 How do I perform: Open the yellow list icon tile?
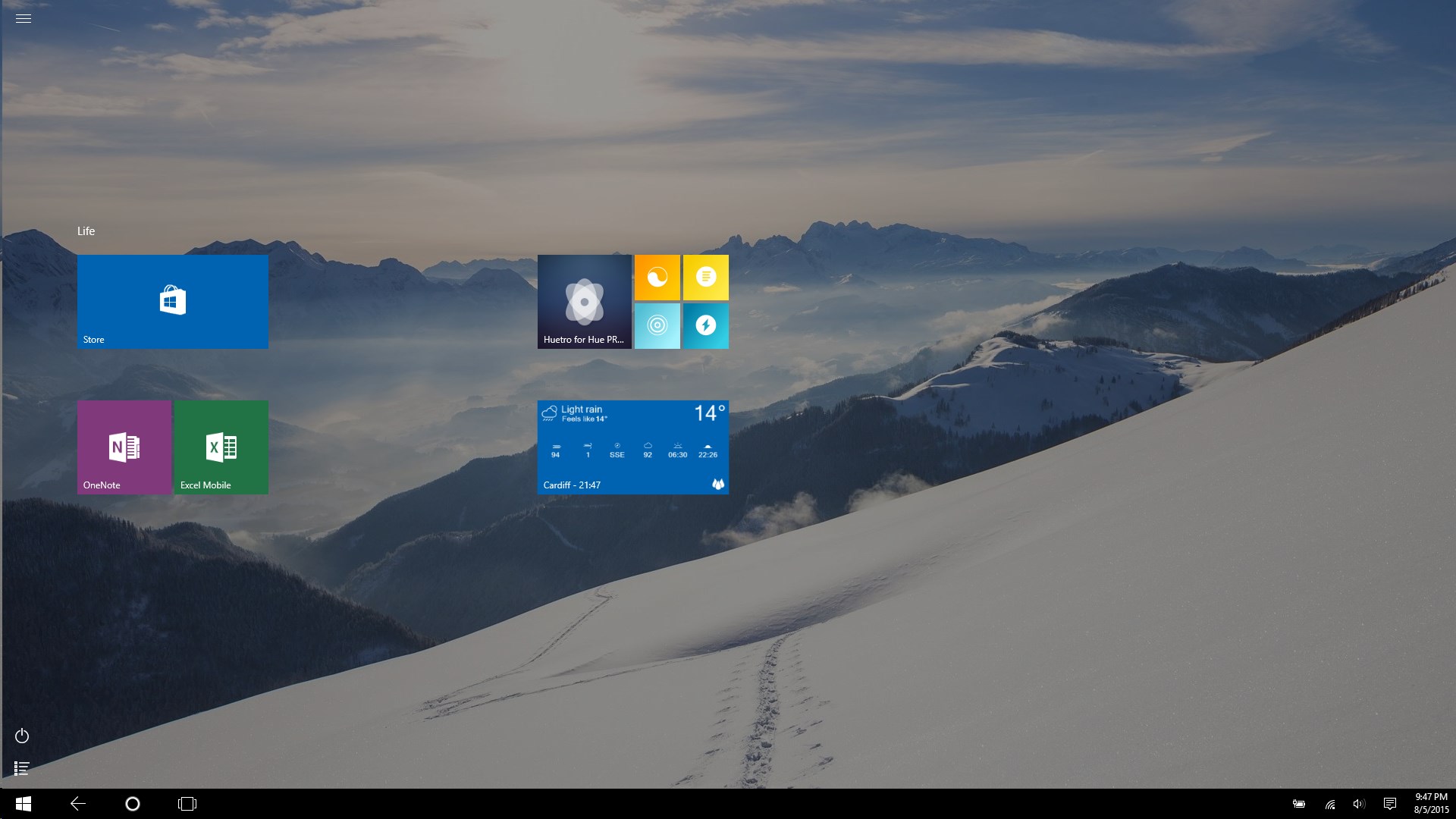[705, 277]
